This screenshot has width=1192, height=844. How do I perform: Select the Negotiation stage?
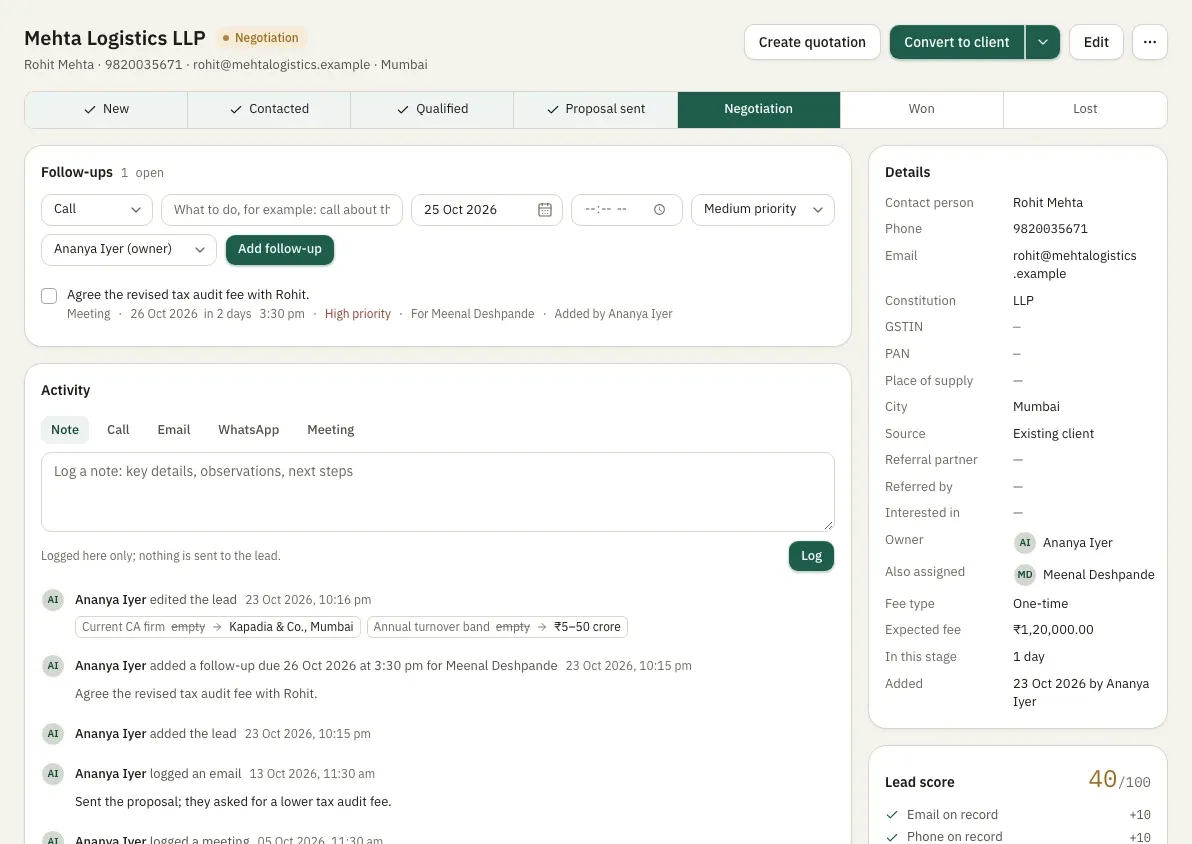[x=759, y=109]
